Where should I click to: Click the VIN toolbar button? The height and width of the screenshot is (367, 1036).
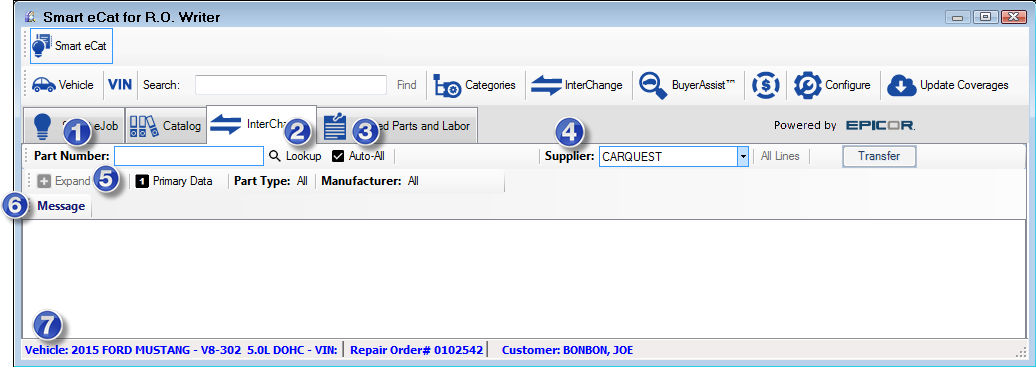[x=120, y=85]
